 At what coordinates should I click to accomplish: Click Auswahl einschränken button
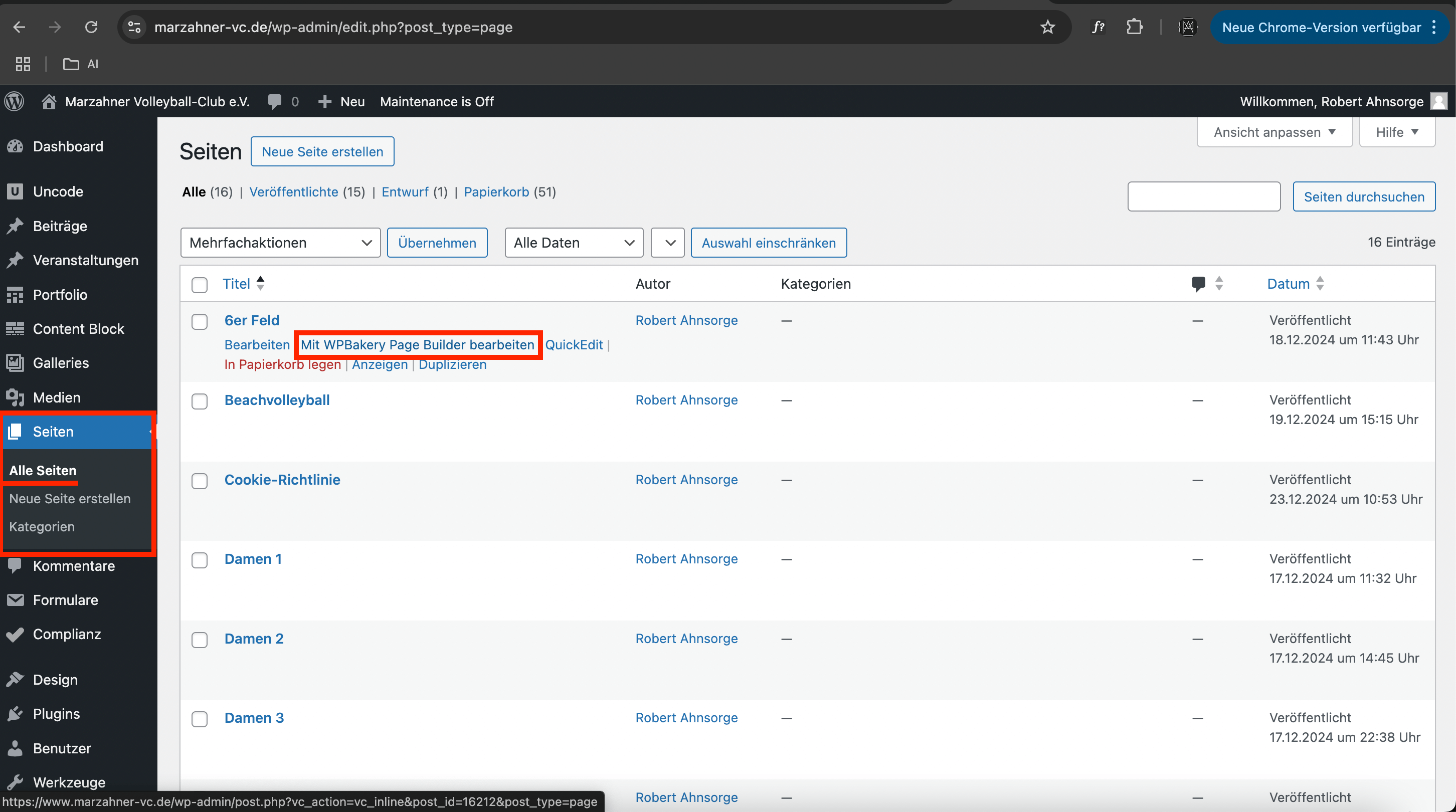[769, 243]
